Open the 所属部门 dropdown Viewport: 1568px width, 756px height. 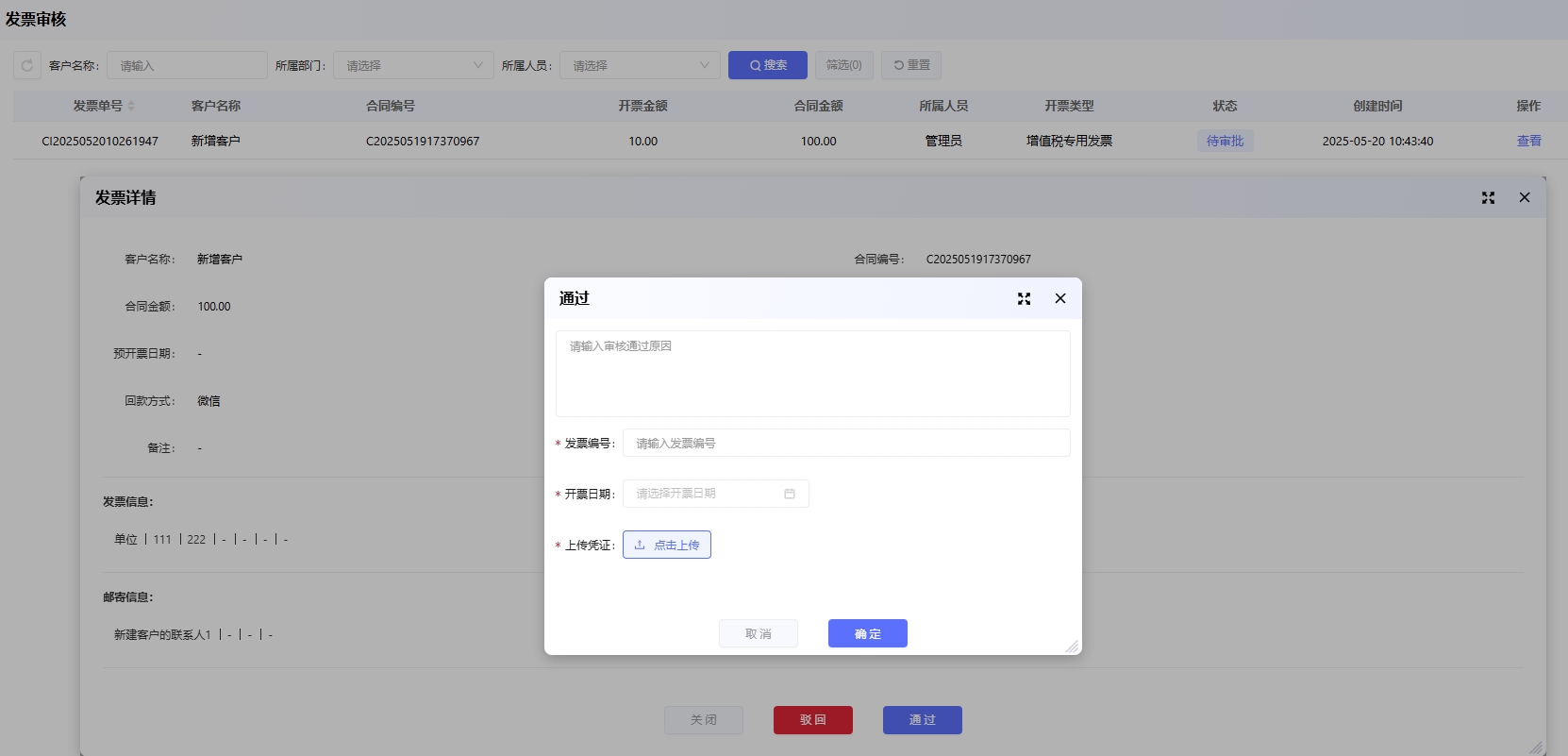(413, 65)
